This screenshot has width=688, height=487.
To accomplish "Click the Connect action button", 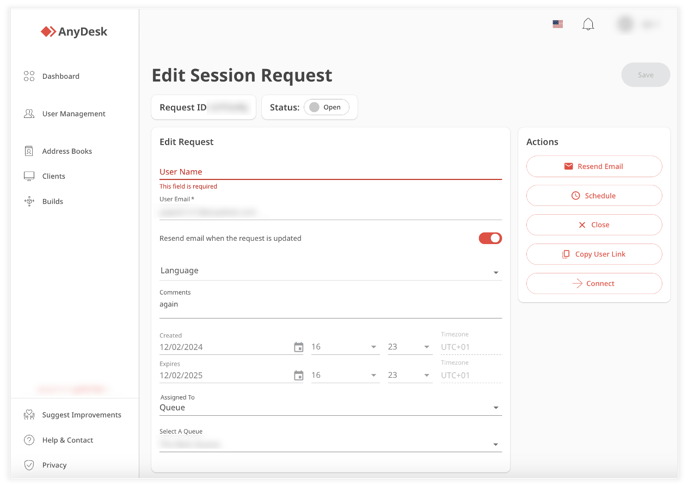I will tap(594, 283).
